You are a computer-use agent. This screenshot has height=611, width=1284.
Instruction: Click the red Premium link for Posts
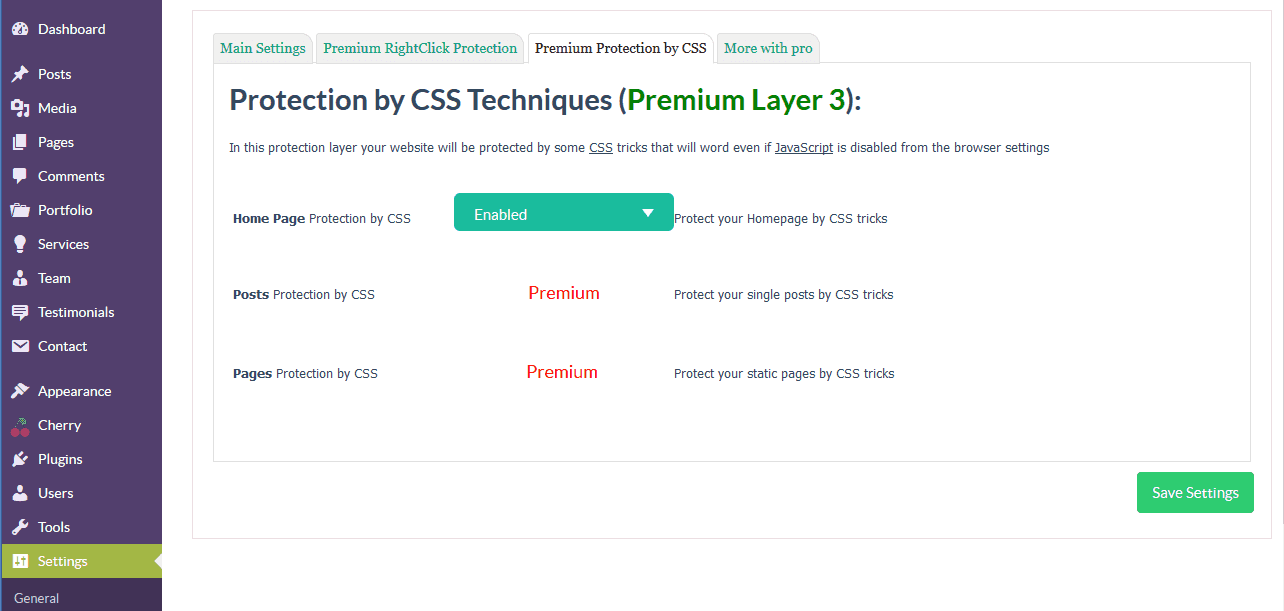tap(564, 293)
